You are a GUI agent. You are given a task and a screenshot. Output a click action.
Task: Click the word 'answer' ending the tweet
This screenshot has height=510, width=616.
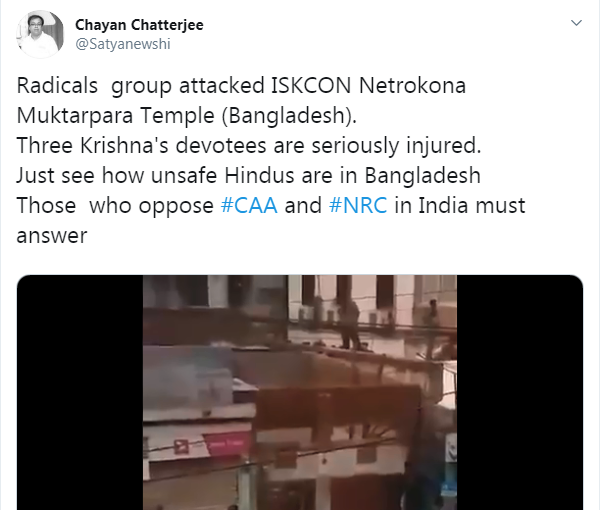pos(52,236)
